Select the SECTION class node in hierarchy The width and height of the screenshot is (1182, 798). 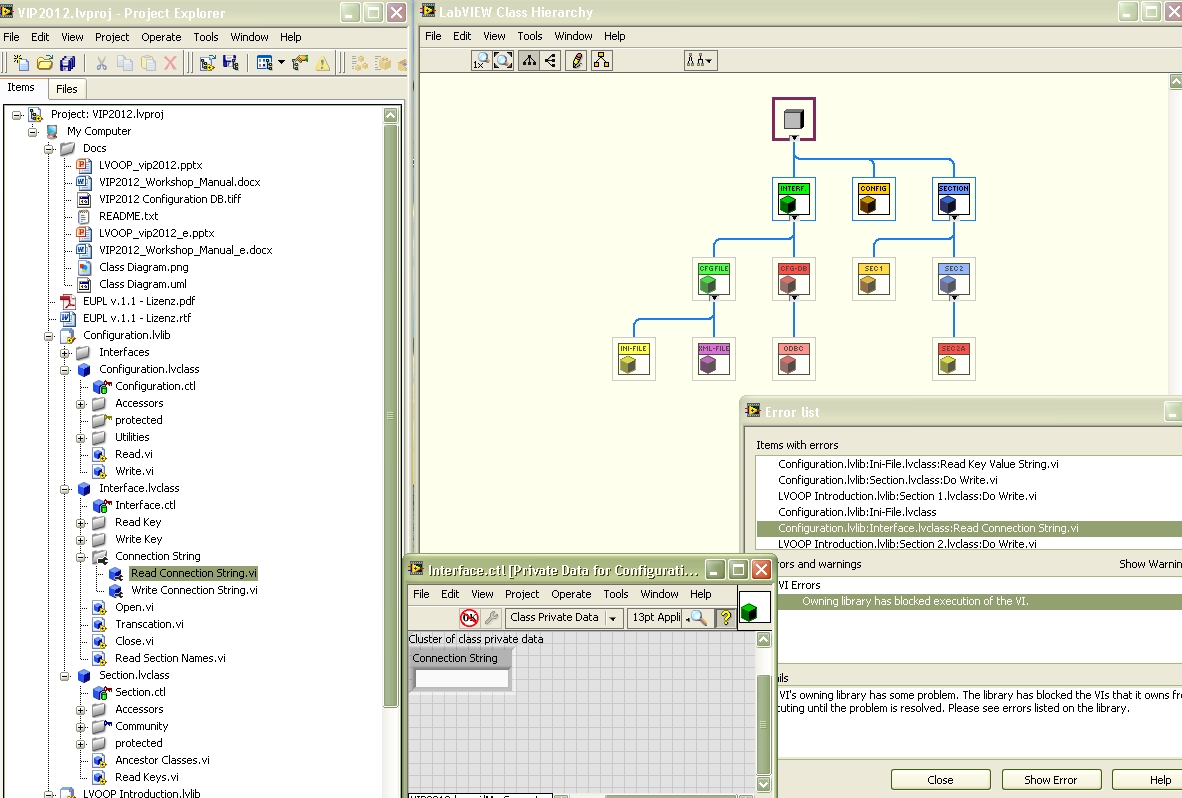click(x=954, y=199)
